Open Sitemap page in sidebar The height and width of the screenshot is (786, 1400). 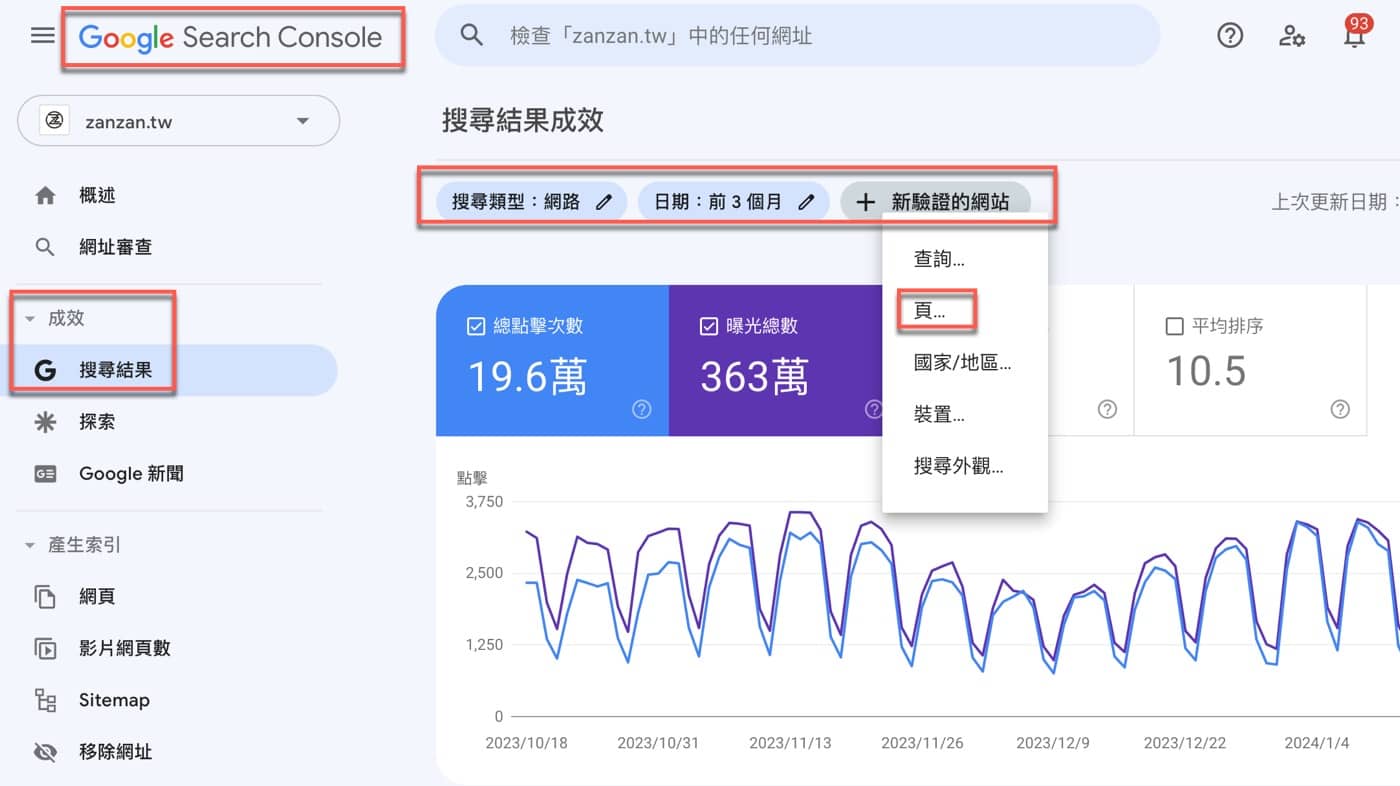pyautogui.click(x=170, y=700)
